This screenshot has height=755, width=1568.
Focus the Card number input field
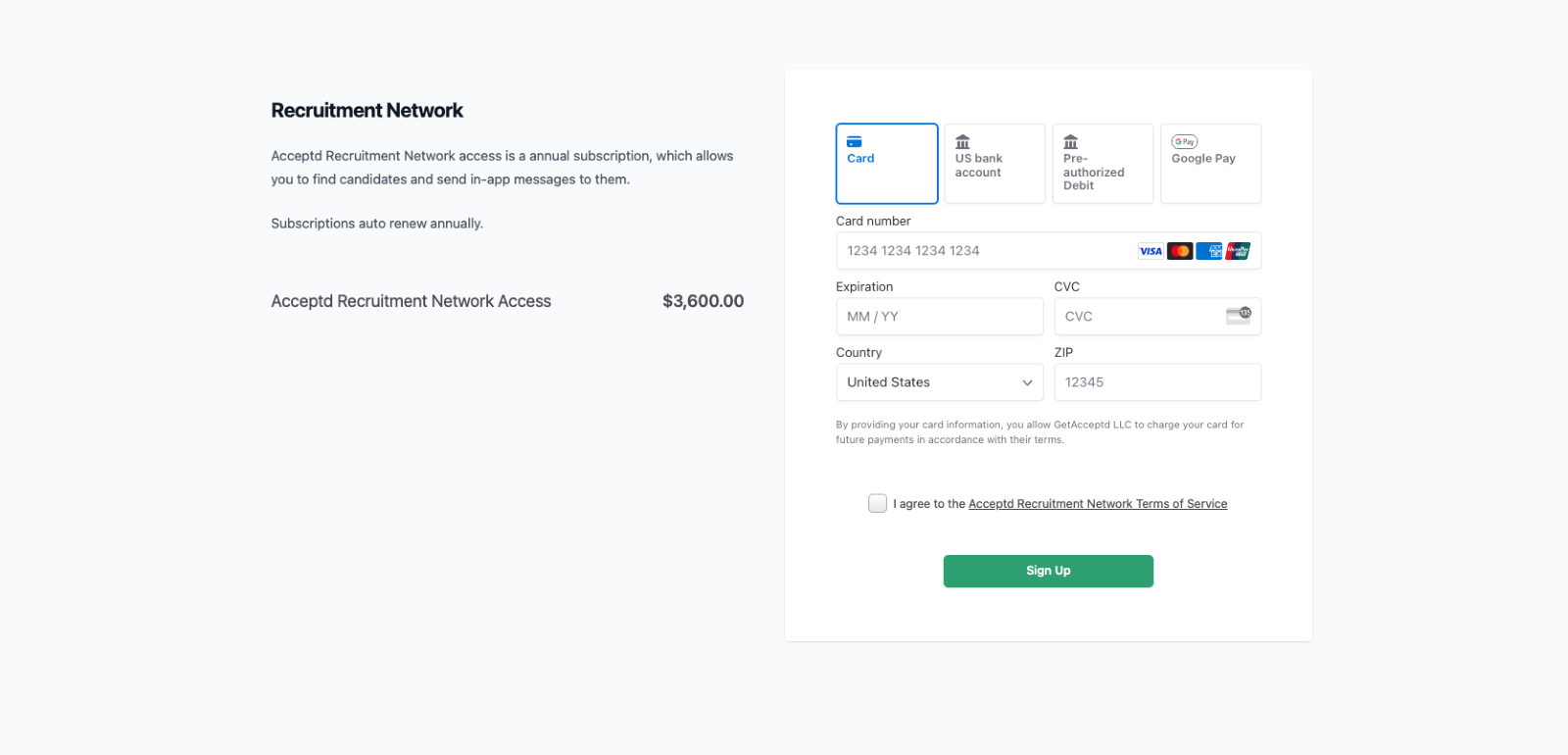pyautogui.click(x=1048, y=251)
